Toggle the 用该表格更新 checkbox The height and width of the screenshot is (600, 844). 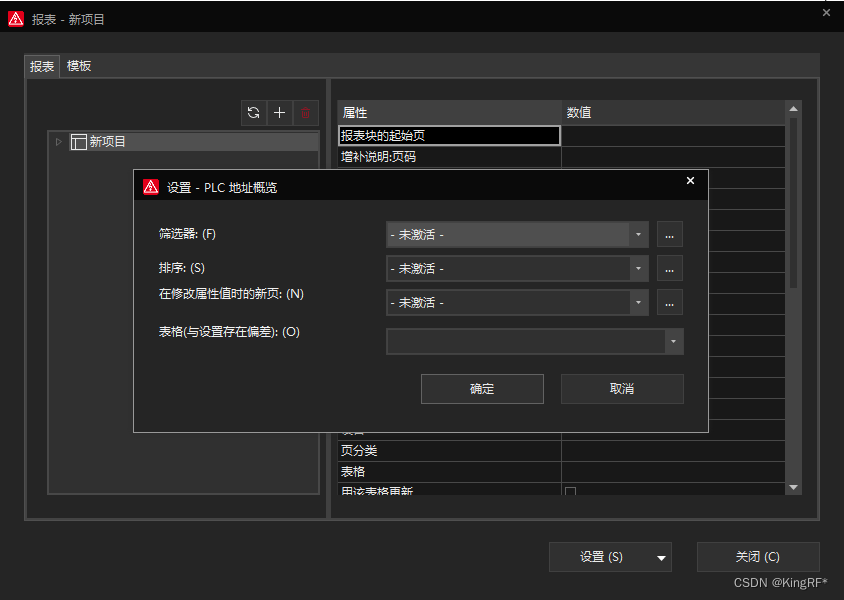pyautogui.click(x=570, y=491)
